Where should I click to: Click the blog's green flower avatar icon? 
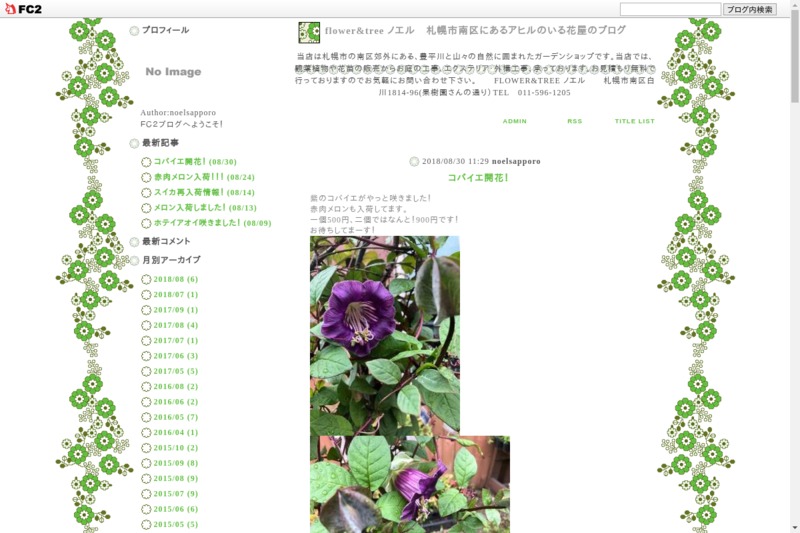tap(309, 32)
